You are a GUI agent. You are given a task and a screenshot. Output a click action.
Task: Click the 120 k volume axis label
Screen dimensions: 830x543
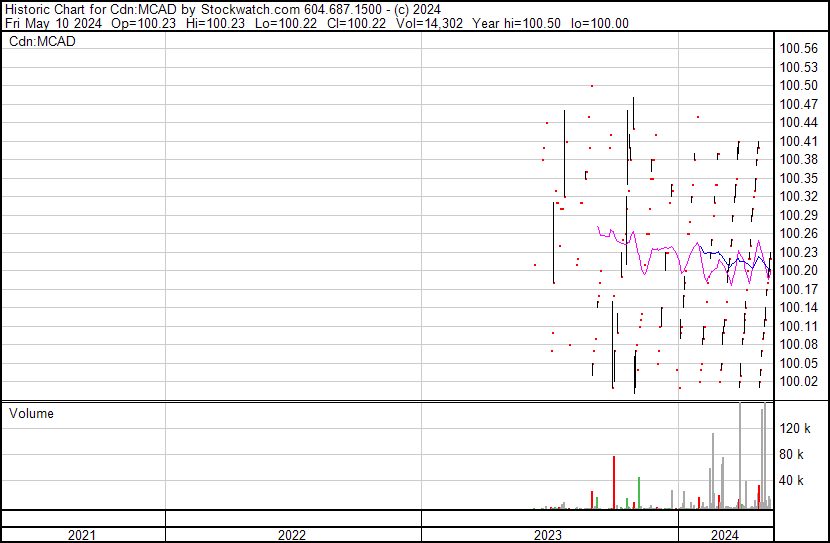[795, 428]
